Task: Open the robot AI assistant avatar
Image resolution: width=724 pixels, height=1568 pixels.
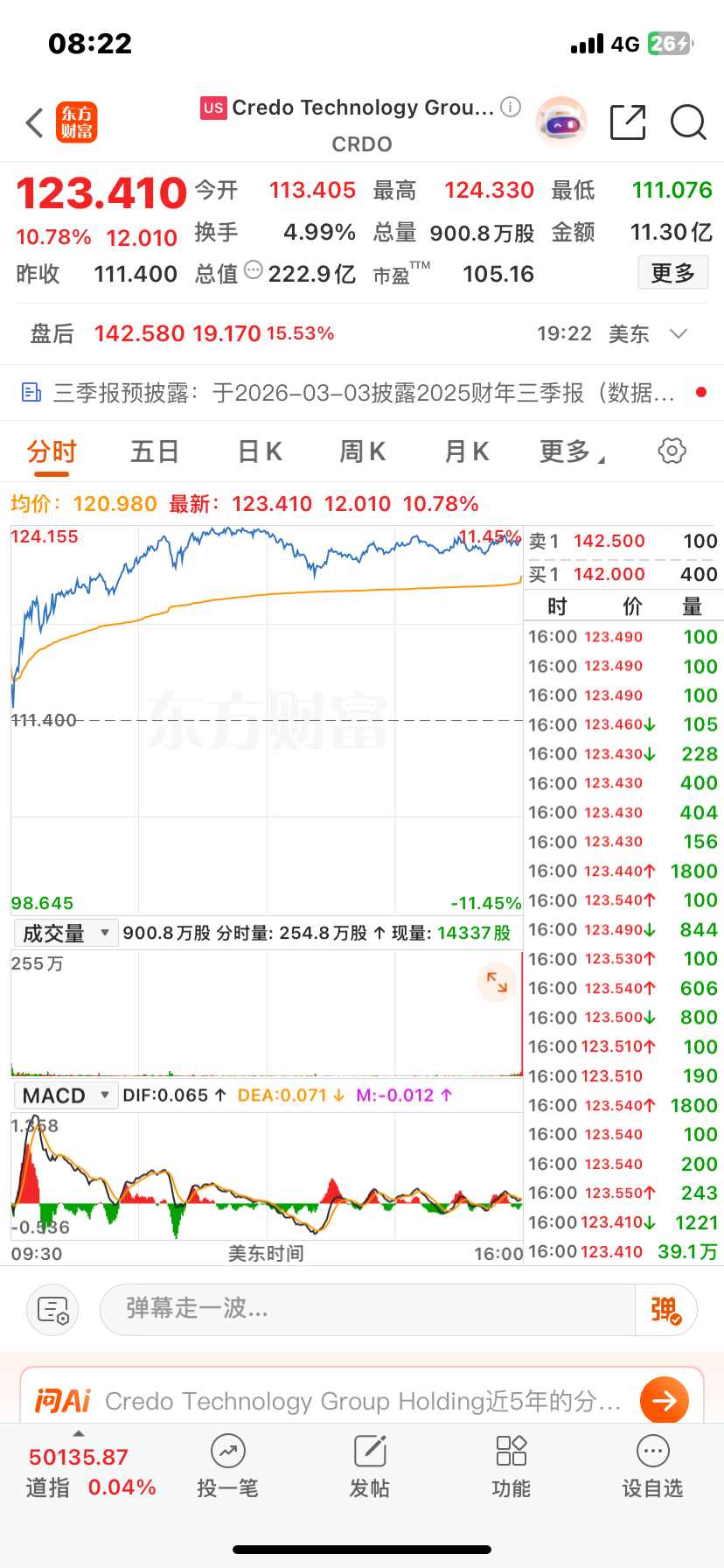Action: click(x=560, y=122)
